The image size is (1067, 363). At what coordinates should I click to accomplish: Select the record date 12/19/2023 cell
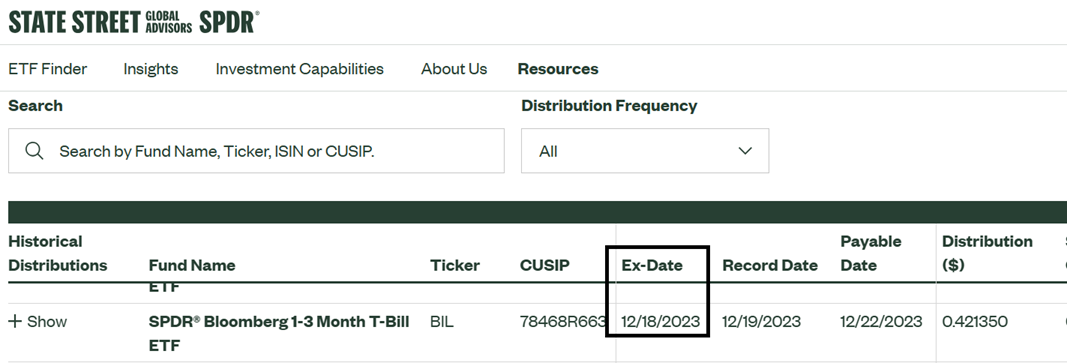pos(761,321)
